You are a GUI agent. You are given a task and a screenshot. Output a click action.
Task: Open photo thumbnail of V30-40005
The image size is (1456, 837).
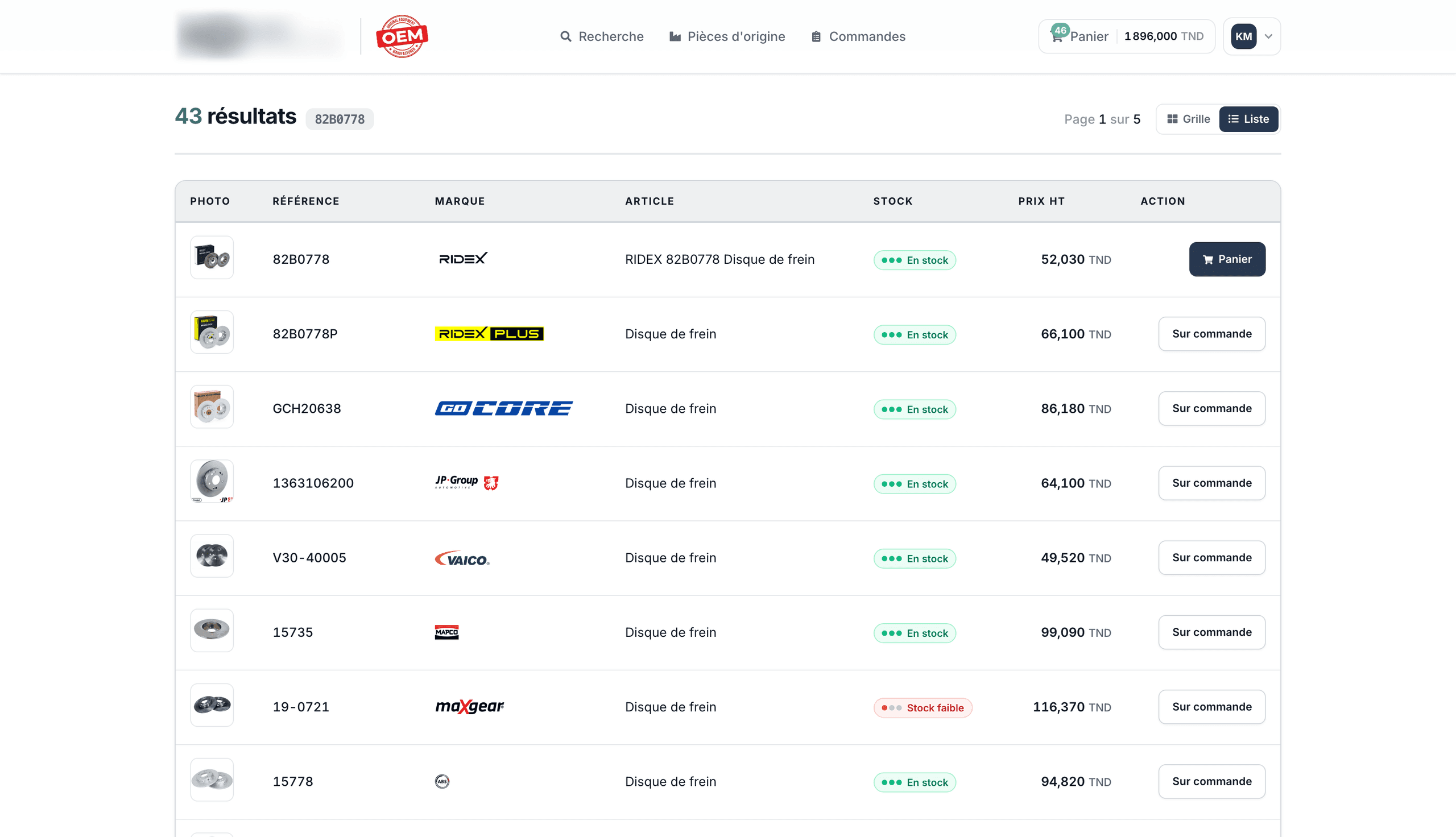click(212, 556)
